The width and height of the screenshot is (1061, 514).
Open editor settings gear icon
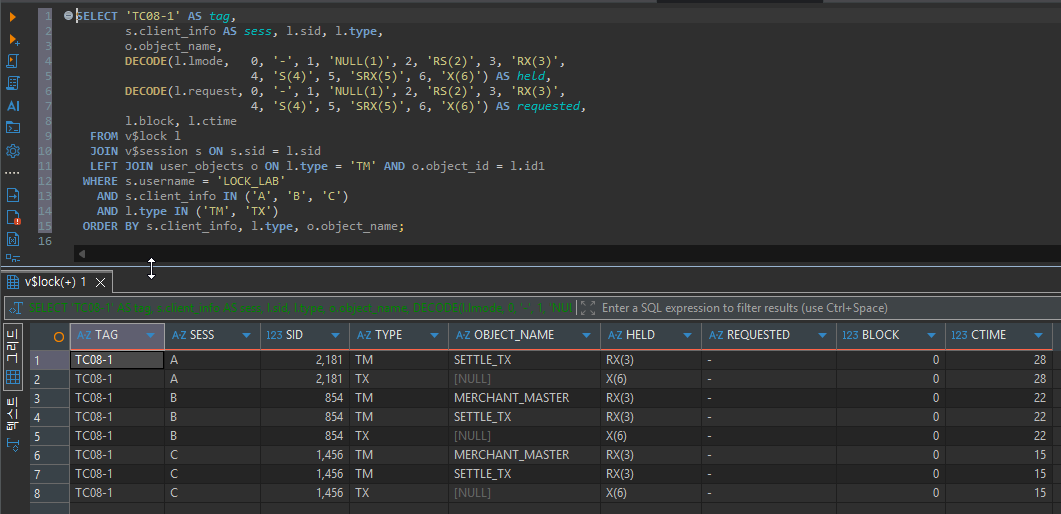pyautogui.click(x=12, y=150)
